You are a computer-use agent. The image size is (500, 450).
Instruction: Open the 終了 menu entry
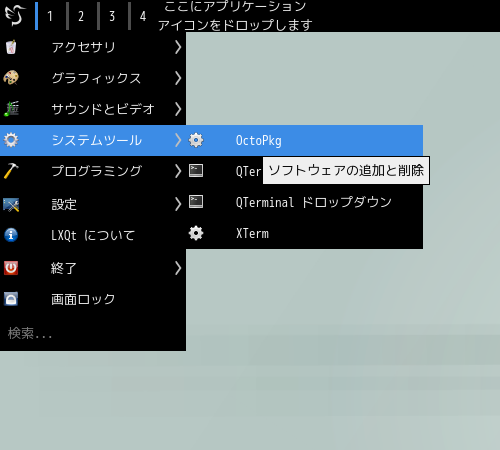(93, 268)
